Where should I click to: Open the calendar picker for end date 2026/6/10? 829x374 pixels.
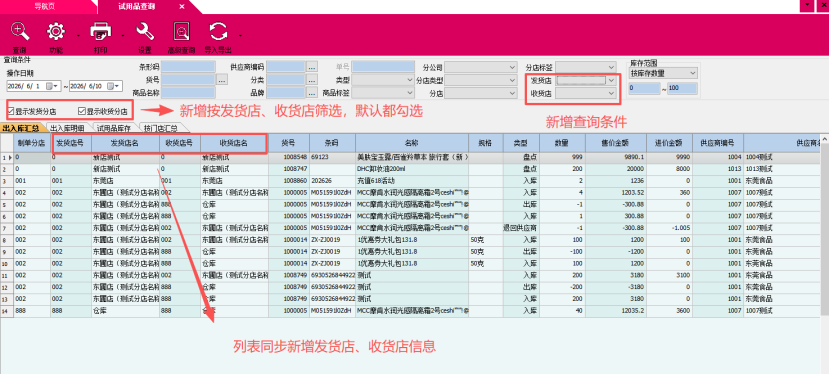[112, 86]
